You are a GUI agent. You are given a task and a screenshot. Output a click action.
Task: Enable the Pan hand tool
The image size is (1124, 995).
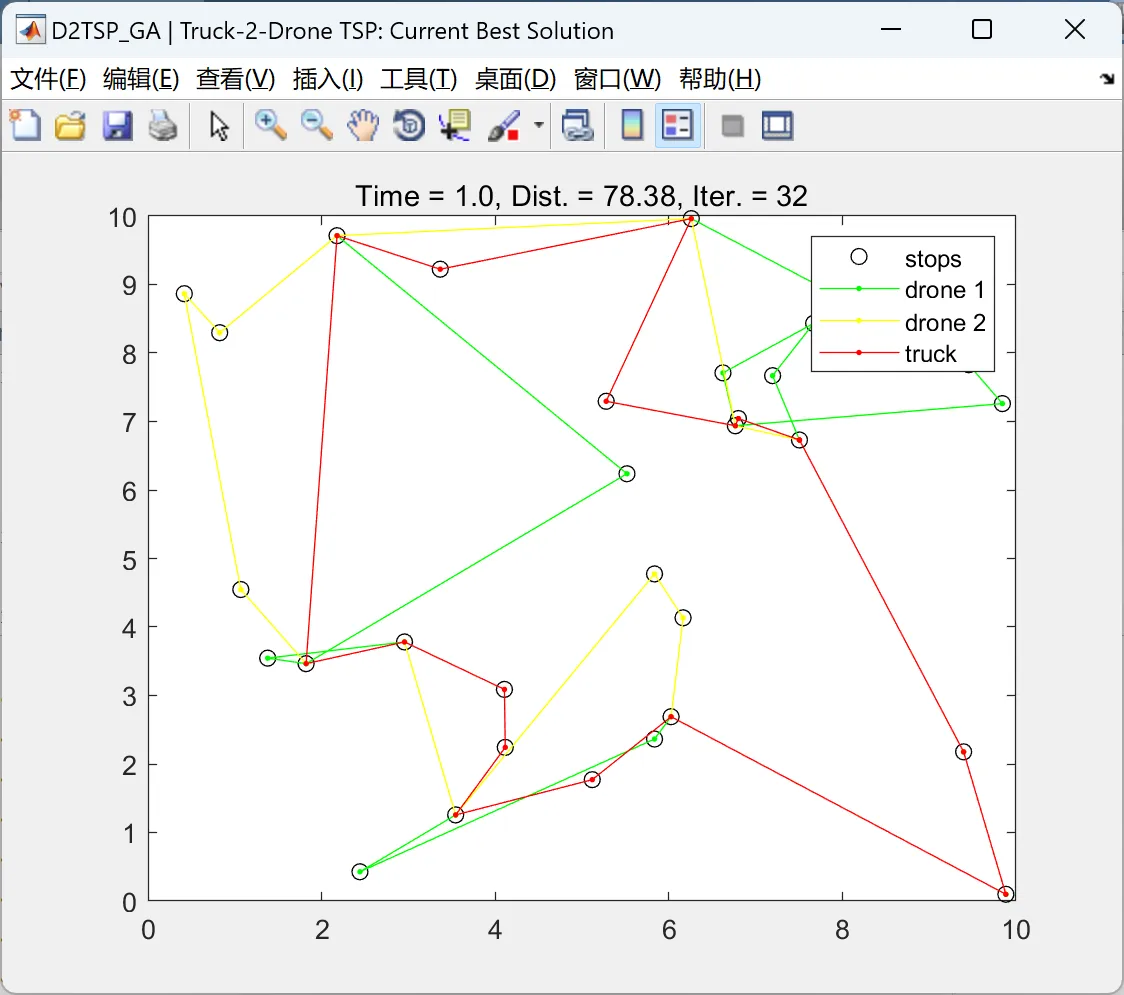[x=363, y=125]
